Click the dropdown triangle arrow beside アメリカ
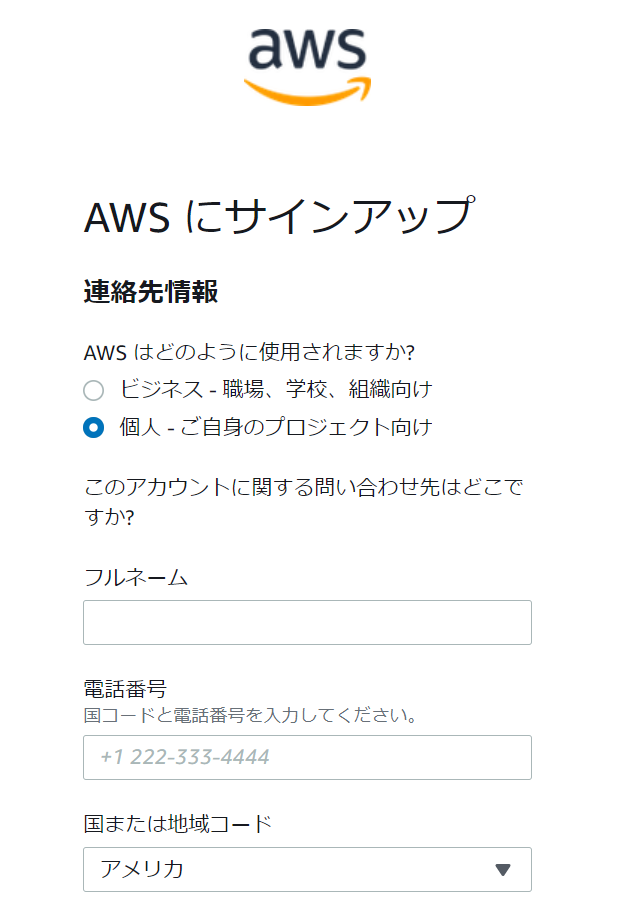The width and height of the screenshot is (624, 919). [x=503, y=870]
